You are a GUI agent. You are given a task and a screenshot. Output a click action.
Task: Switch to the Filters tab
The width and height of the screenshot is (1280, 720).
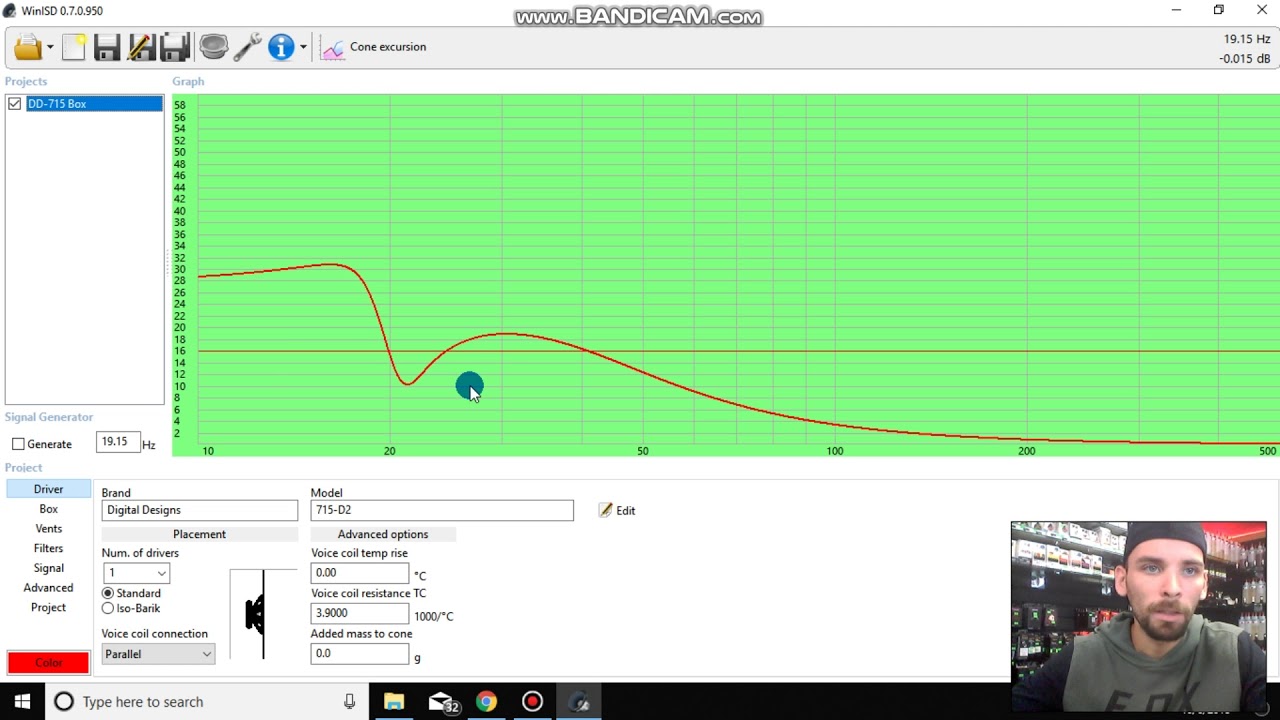(x=48, y=548)
